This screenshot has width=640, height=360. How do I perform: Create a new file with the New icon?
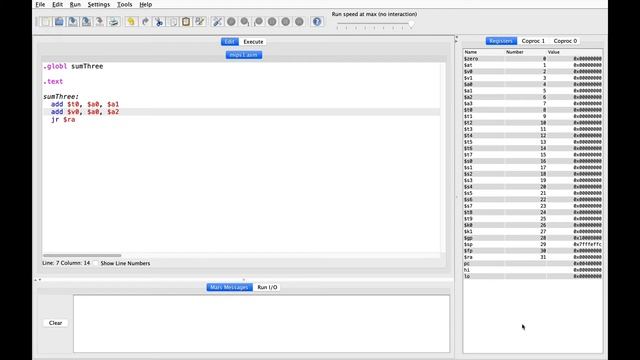(46, 22)
